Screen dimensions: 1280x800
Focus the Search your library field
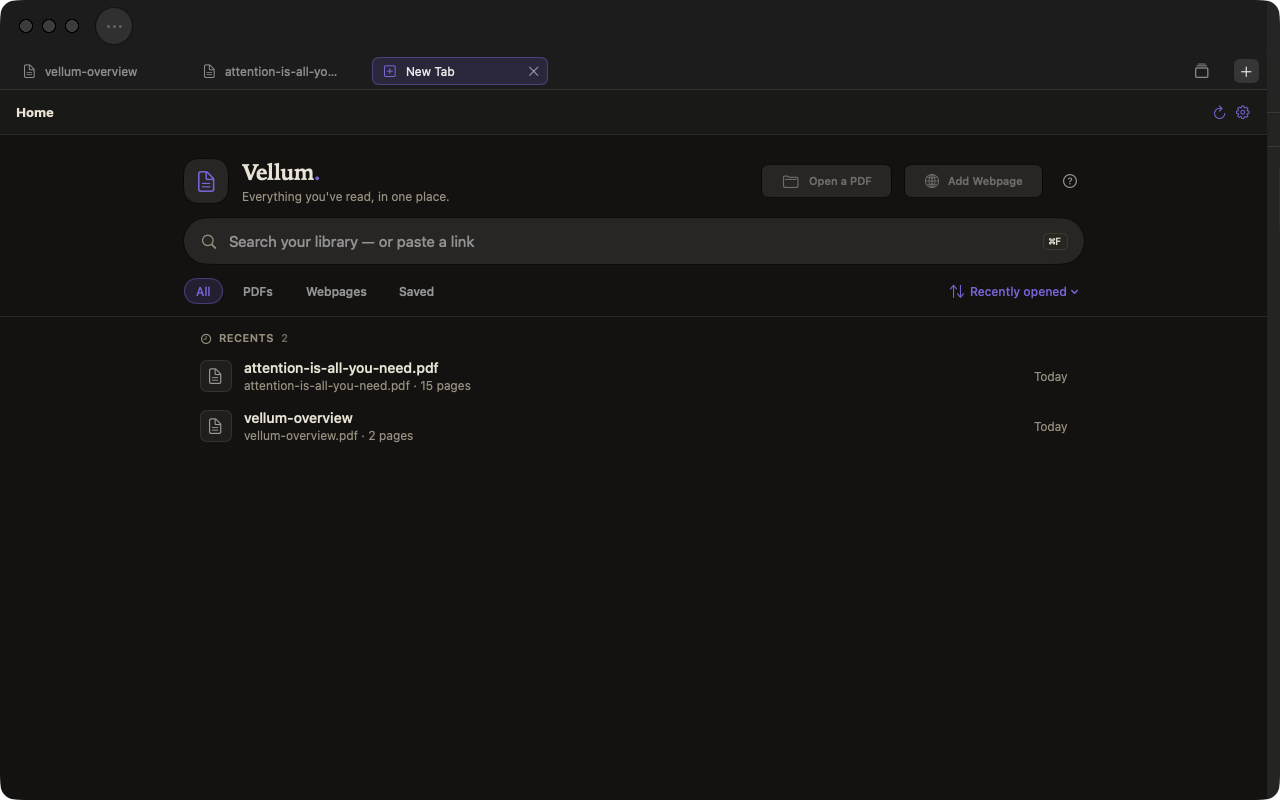[x=634, y=241]
